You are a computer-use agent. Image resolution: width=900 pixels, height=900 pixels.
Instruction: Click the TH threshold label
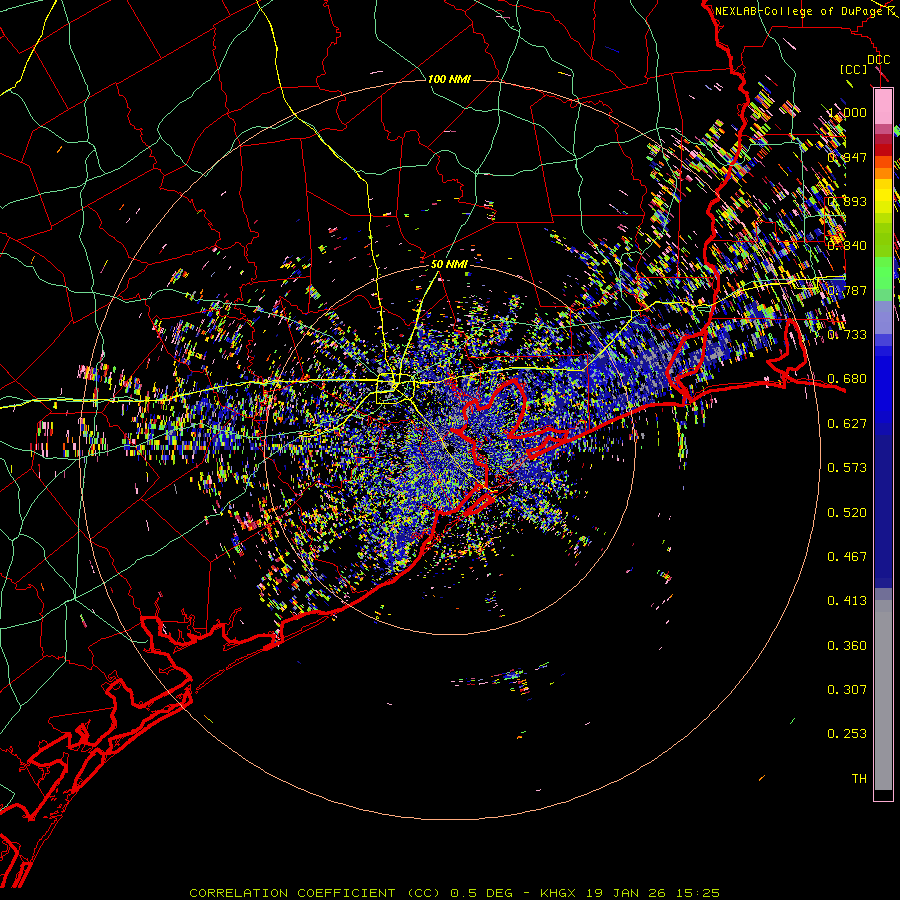(859, 779)
